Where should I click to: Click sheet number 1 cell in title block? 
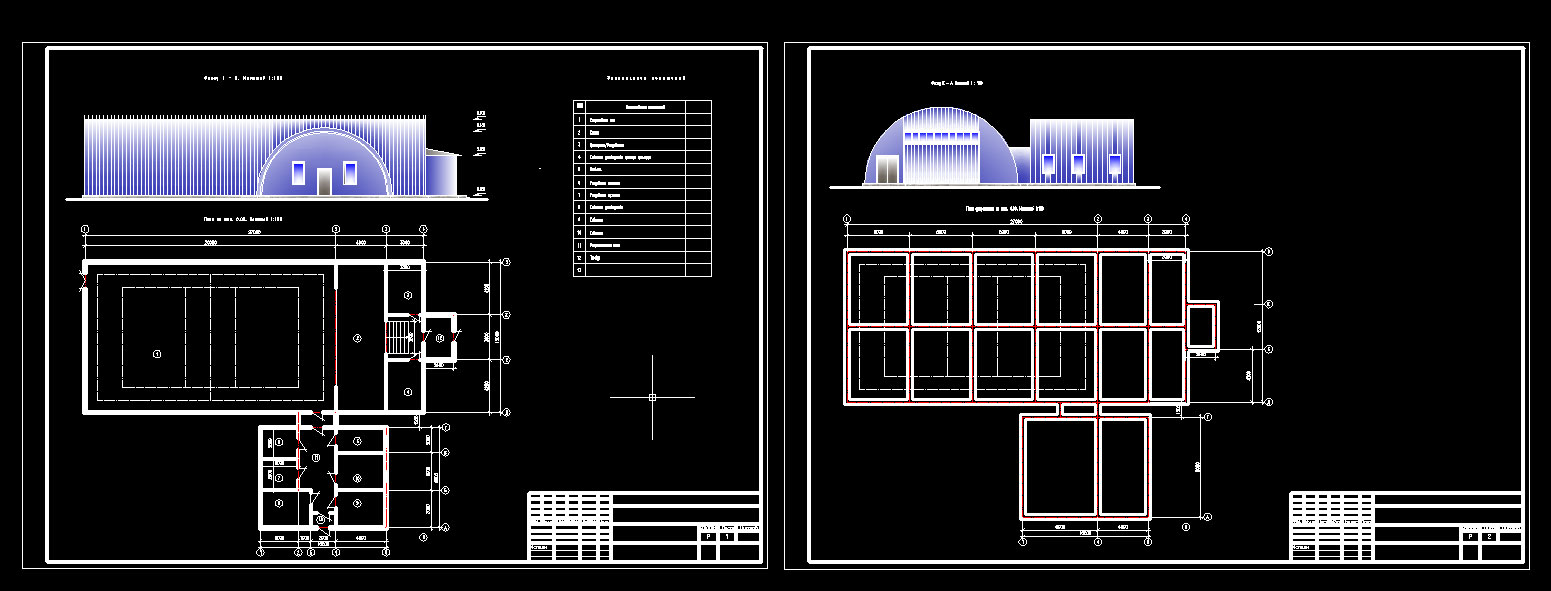728,537
